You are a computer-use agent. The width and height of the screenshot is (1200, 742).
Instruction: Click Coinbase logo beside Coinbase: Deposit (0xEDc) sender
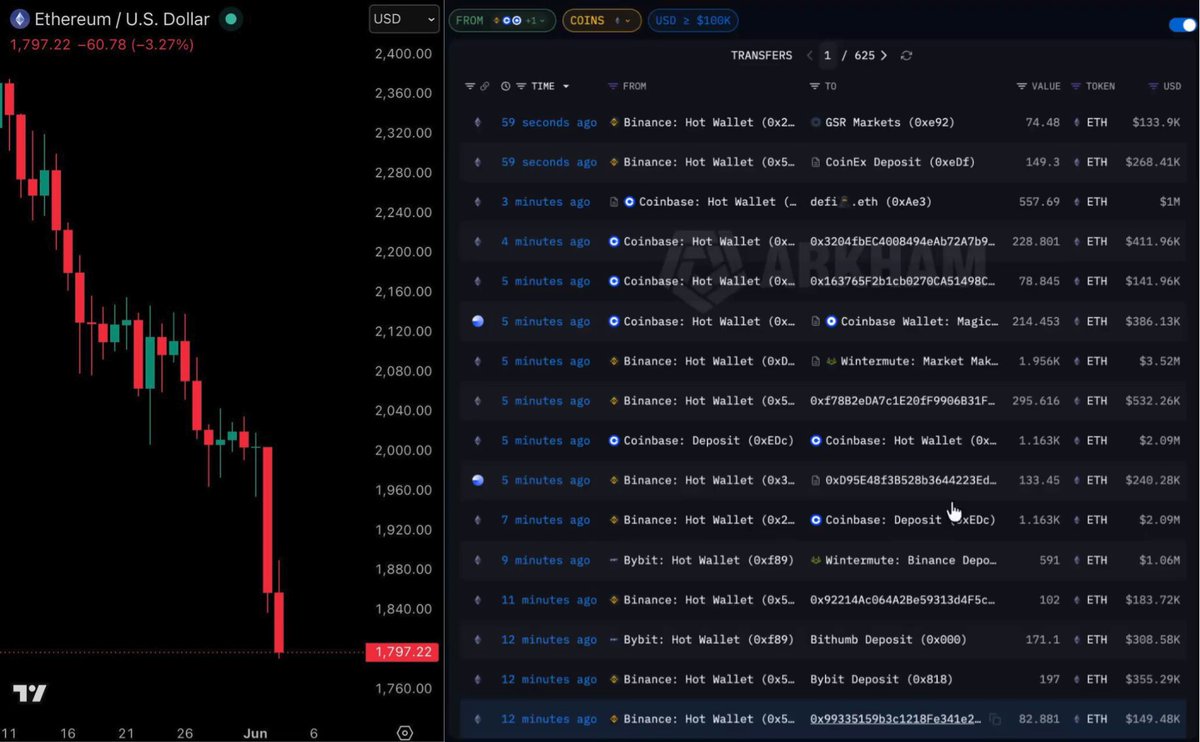pos(614,441)
